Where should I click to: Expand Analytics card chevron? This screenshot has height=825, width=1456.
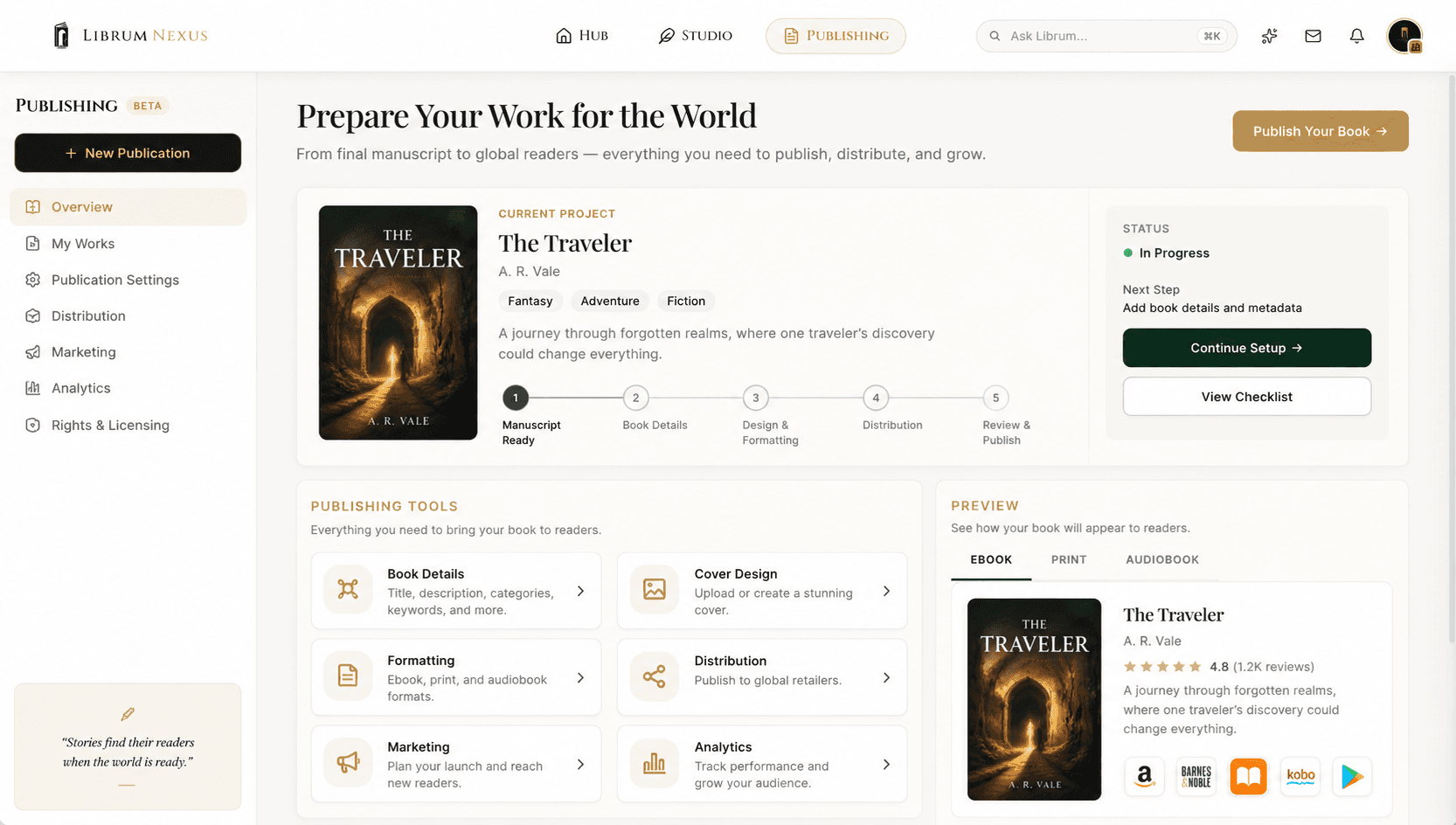[886, 764]
